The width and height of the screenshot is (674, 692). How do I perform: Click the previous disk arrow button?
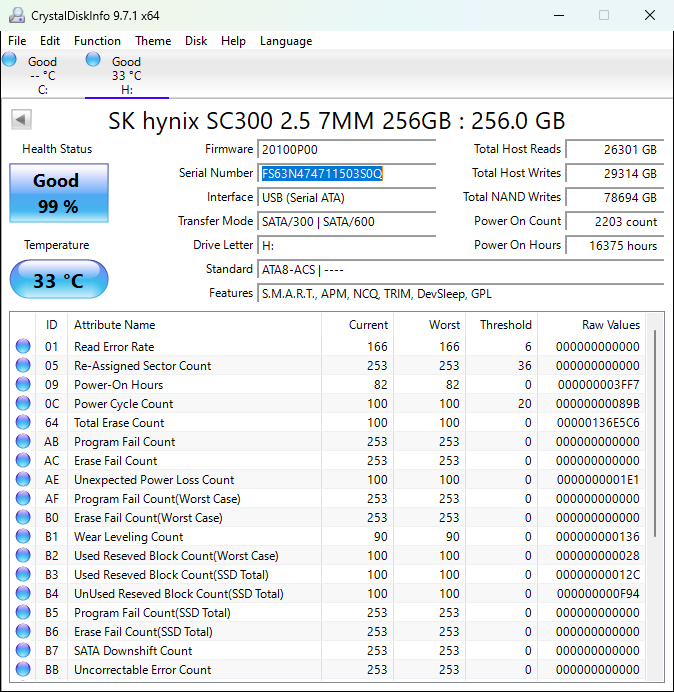click(x=21, y=119)
